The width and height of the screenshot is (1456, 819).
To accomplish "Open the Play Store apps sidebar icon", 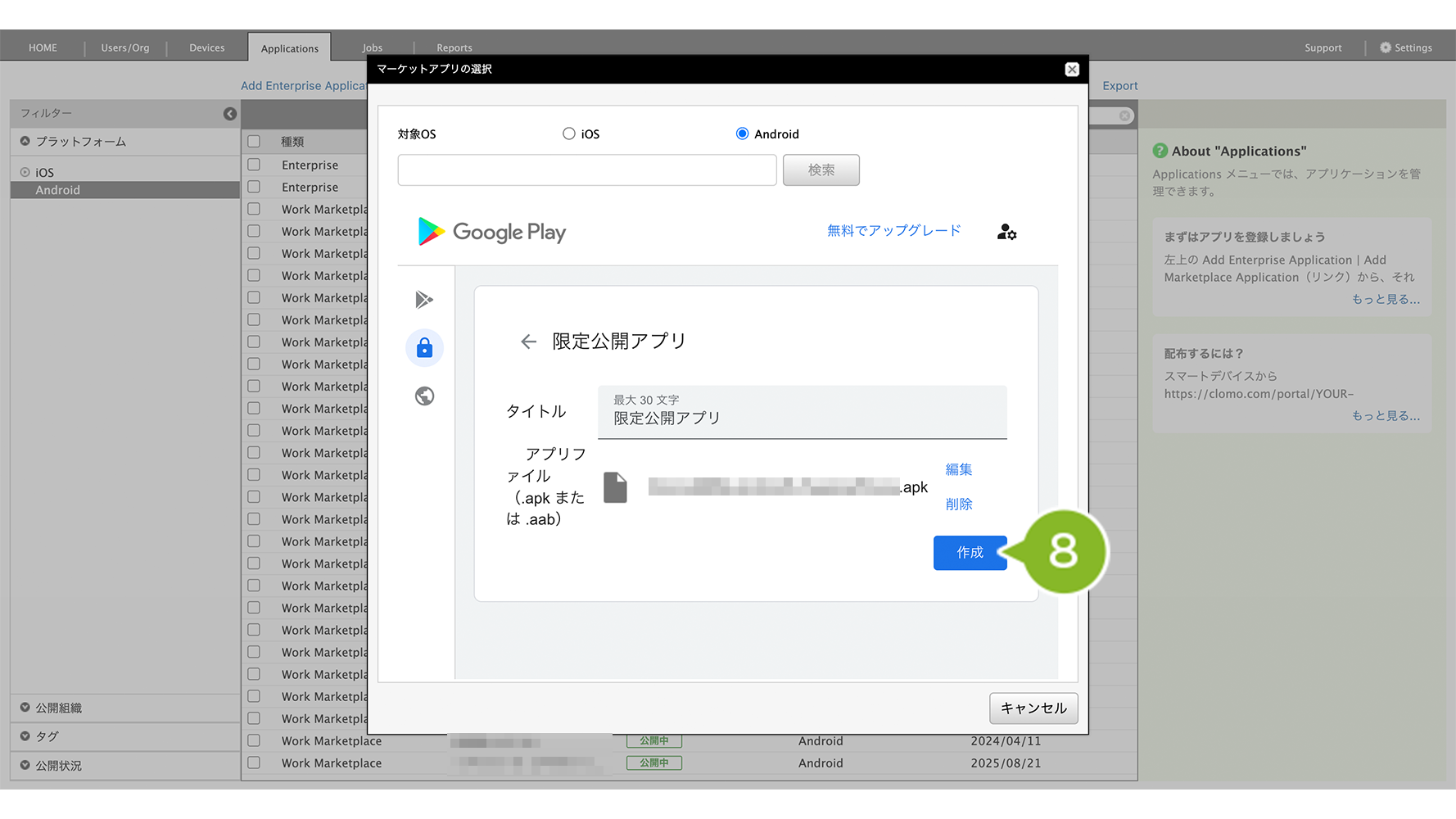I will [x=424, y=300].
